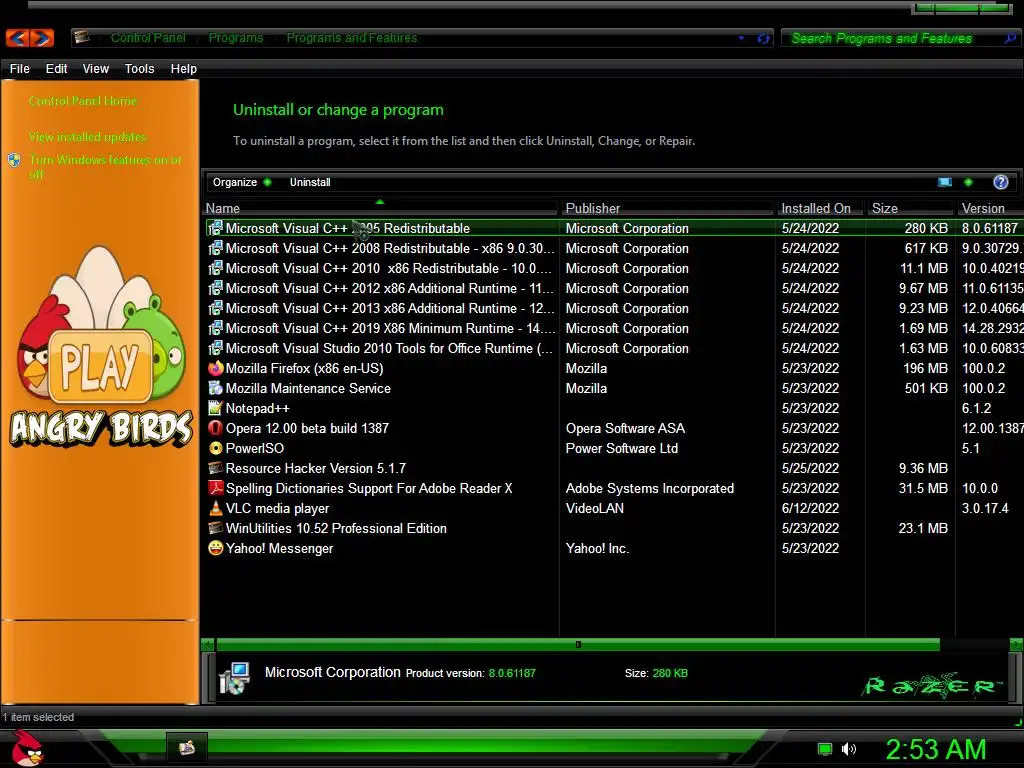Screen dimensions: 1024x768
Task: Open the File menu
Action: [20, 69]
